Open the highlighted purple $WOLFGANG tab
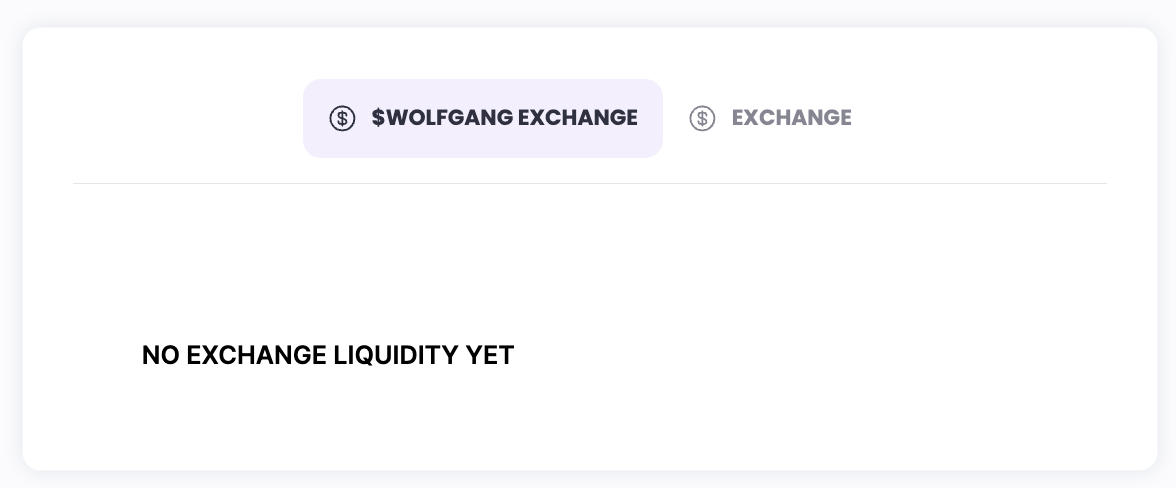 pos(483,118)
